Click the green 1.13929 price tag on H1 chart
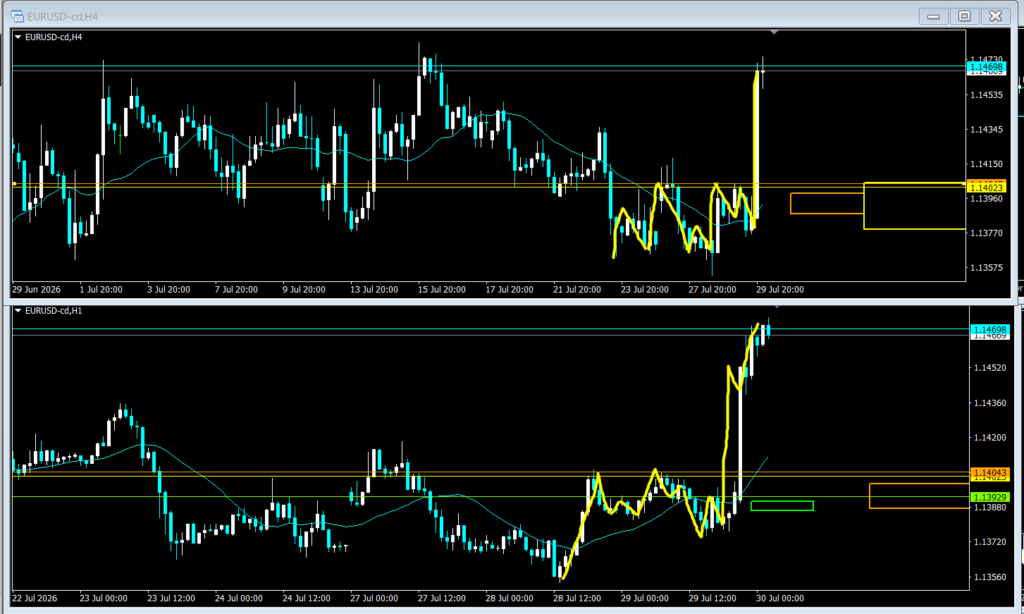1024x614 pixels. point(990,497)
